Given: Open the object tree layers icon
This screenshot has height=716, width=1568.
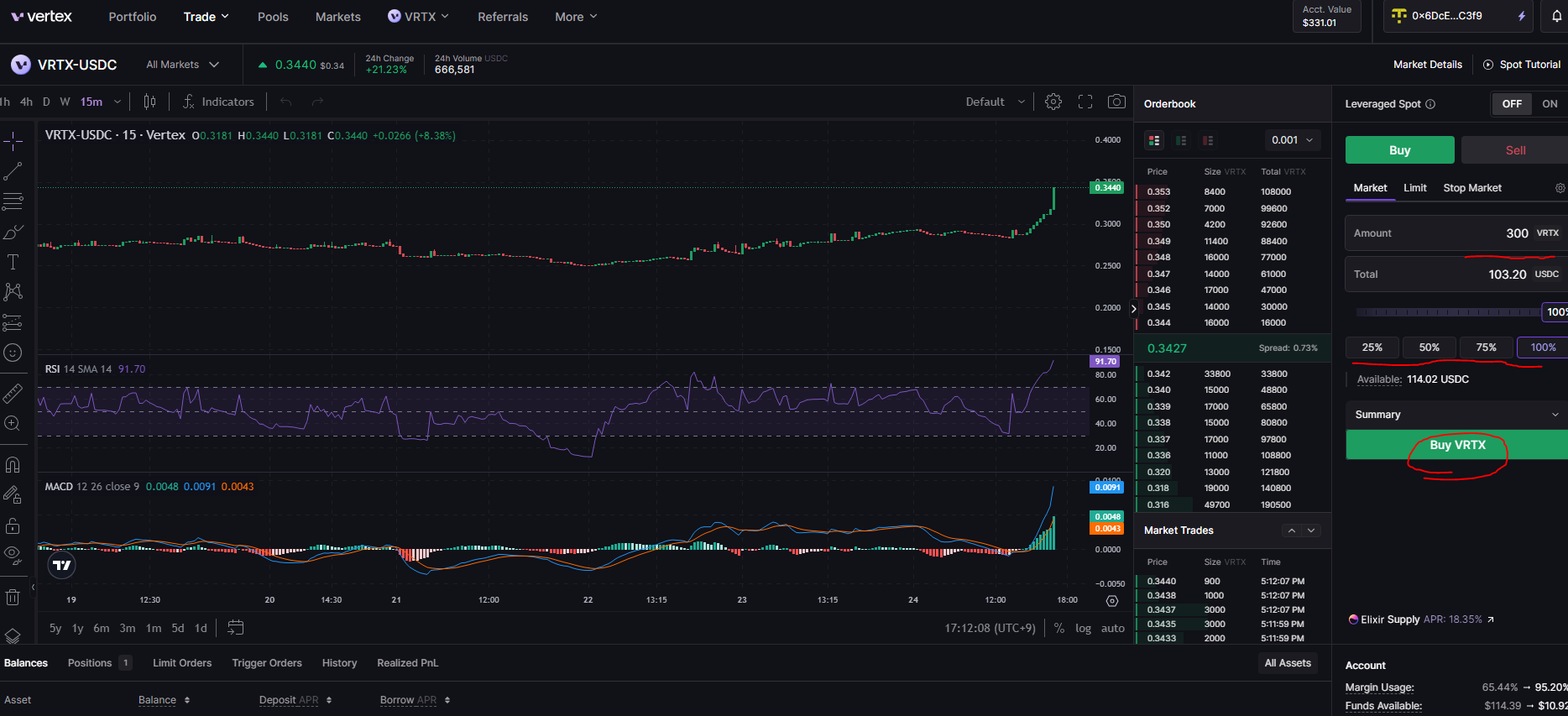Looking at the screenshot, I should pyautogui.click(x=13, y=636).
